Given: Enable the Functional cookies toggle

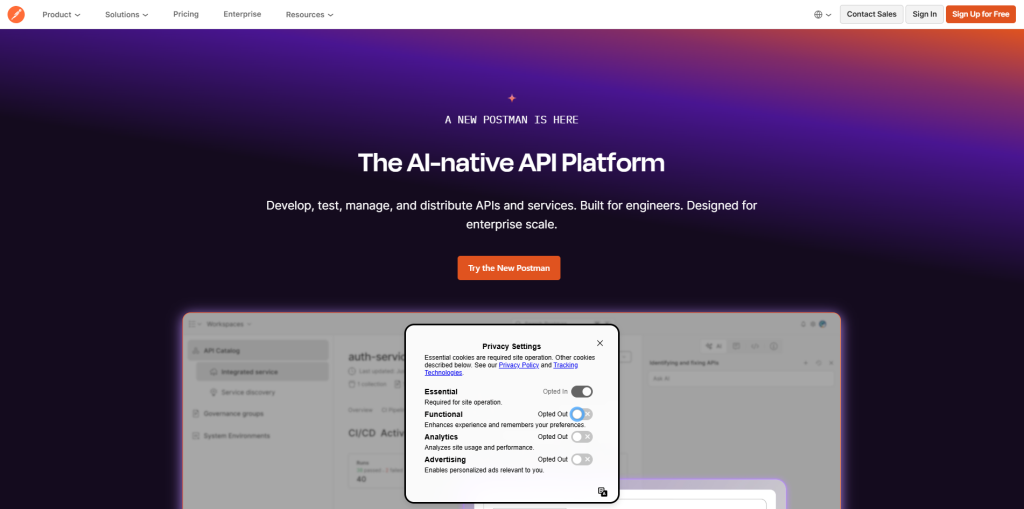Looking at the screenshot, I should [582, 414].
